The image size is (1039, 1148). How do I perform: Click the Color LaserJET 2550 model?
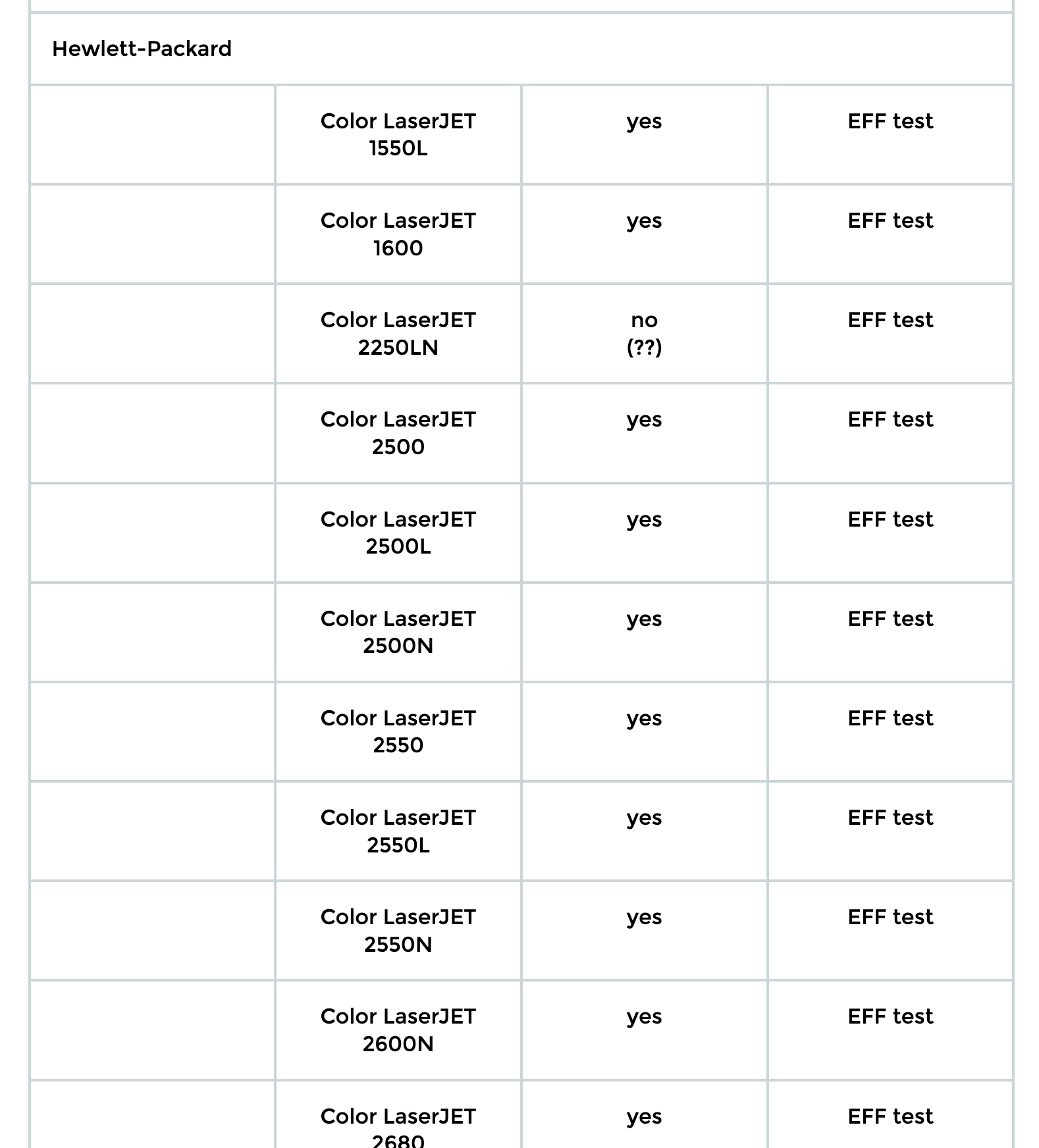click(398, 732)
